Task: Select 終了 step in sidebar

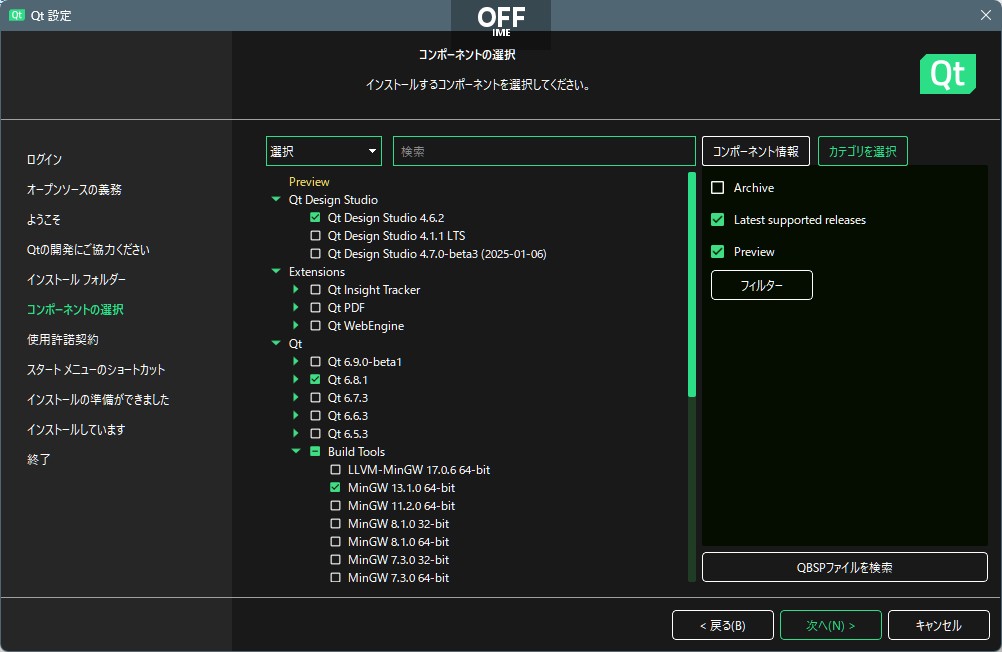Action: pyautogui.click(x=38, y=460)
